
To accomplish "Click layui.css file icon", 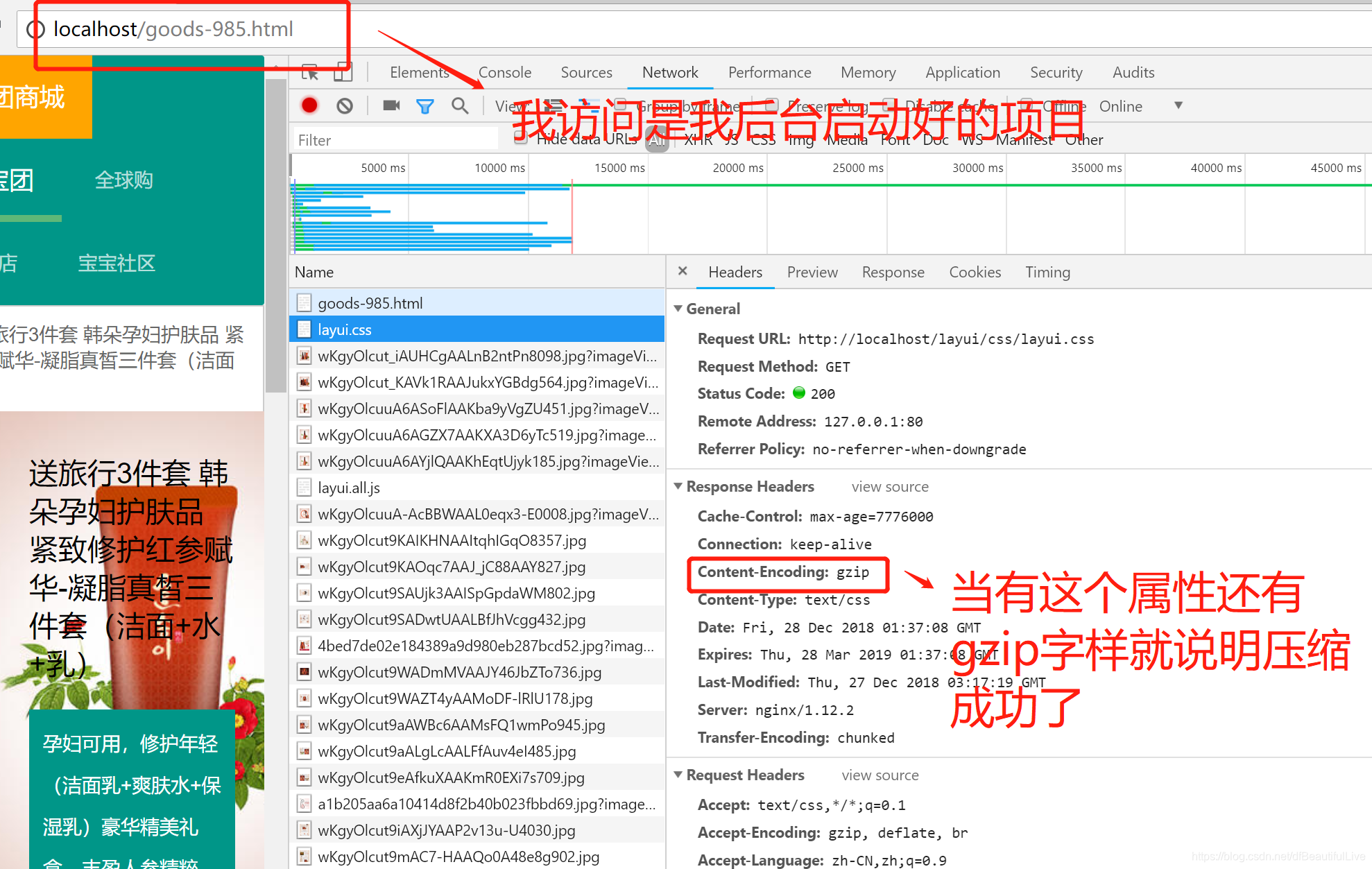I will tap(304, 329).
